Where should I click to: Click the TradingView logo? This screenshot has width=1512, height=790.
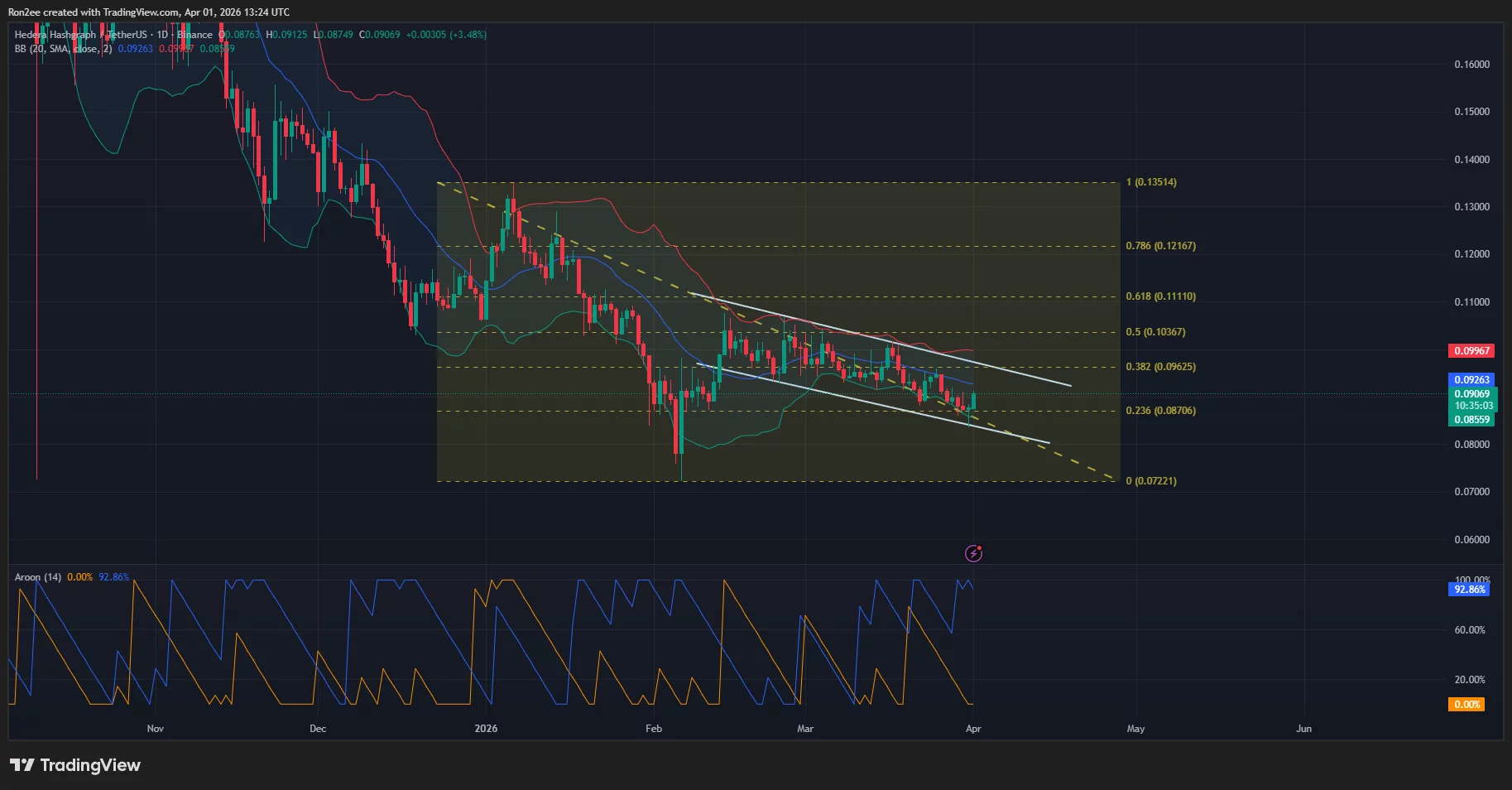click(74, 765)
